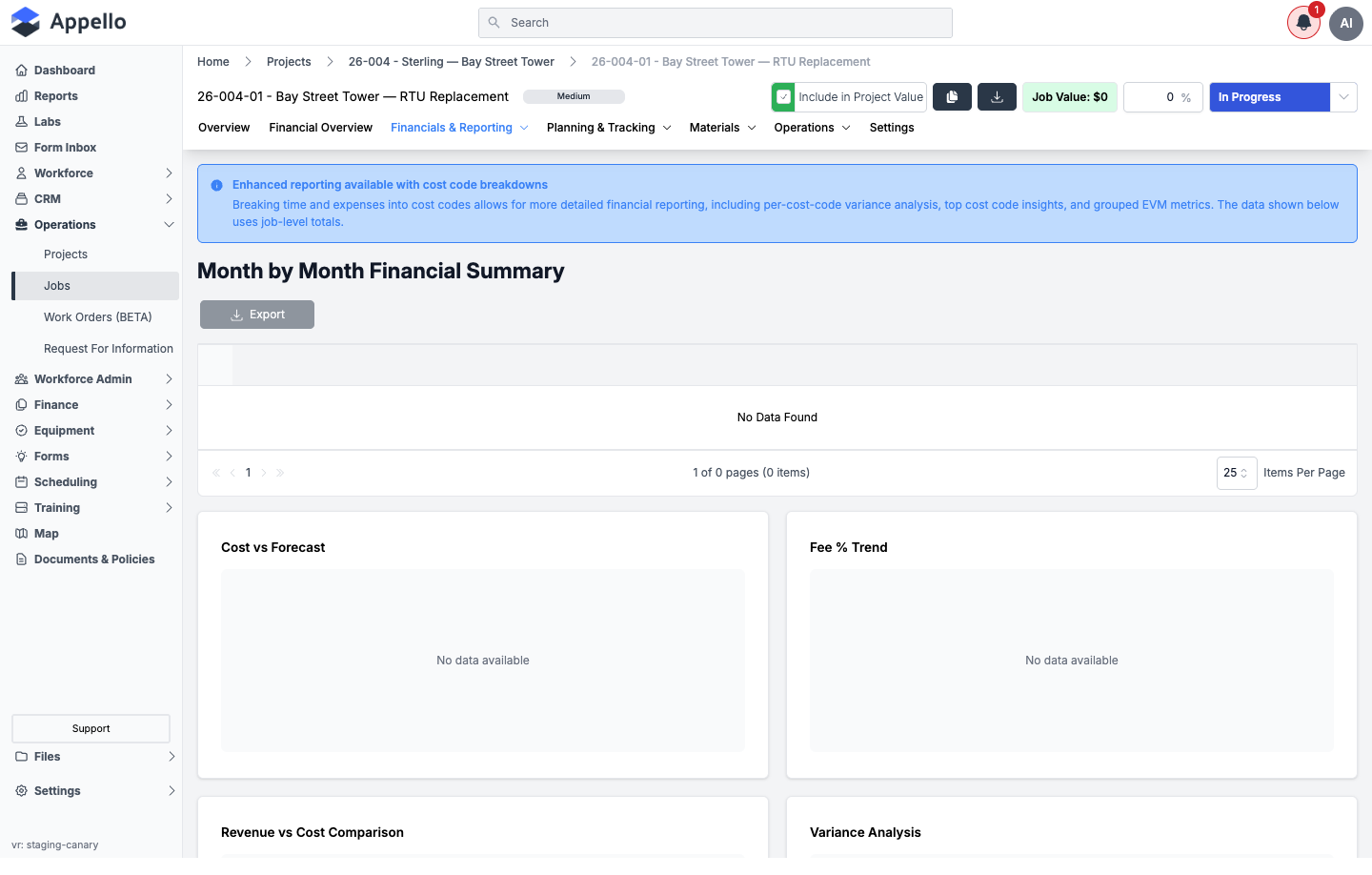Image resolution: width=1372 pixels, height=875 pixels.
Task: Click the Map icon in sidebar
Action: click(21, 534)
